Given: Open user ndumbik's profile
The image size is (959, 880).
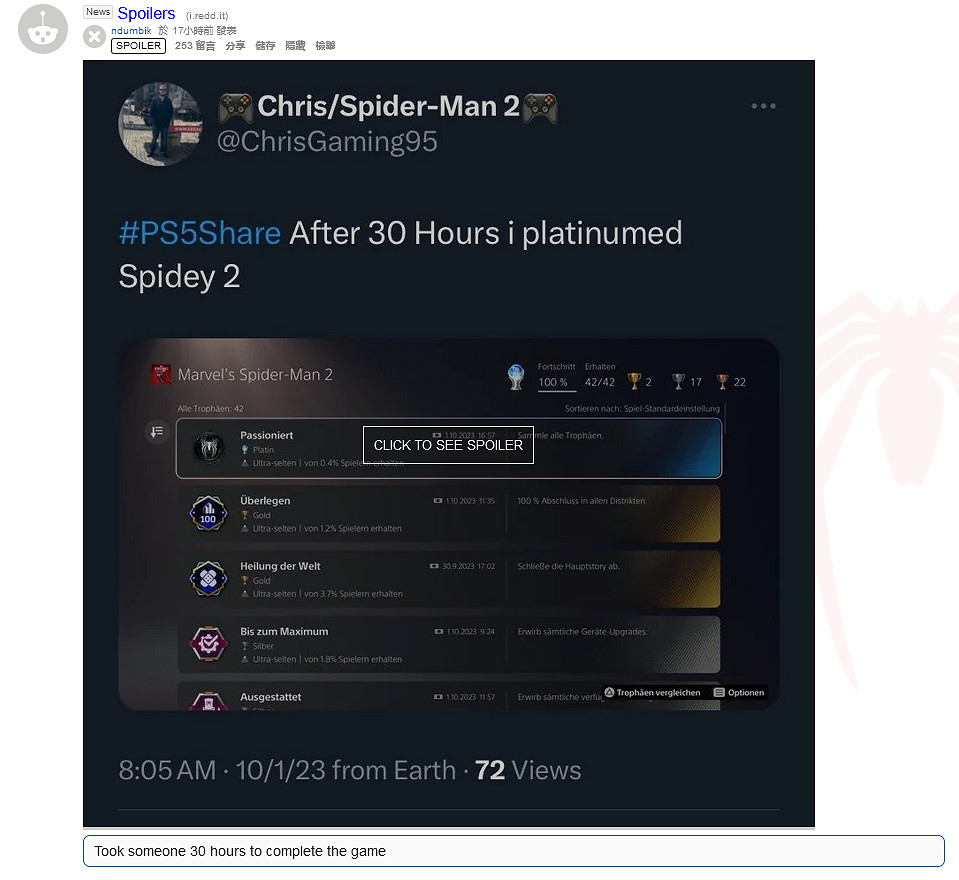Looking at the screenshot, I should [x=131, y=31].
